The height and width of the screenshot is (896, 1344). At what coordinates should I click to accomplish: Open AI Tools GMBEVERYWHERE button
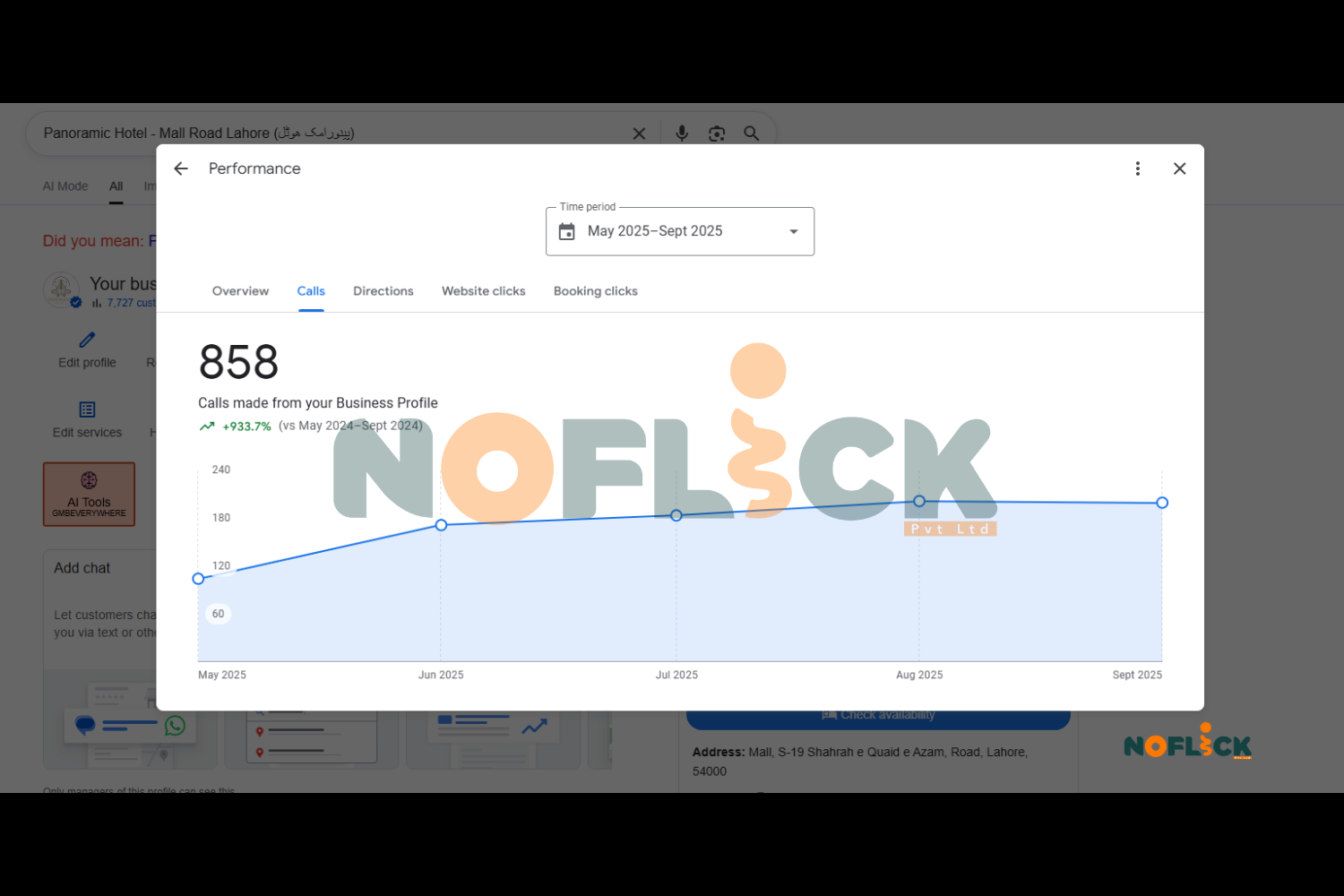[x=89, y=494]
